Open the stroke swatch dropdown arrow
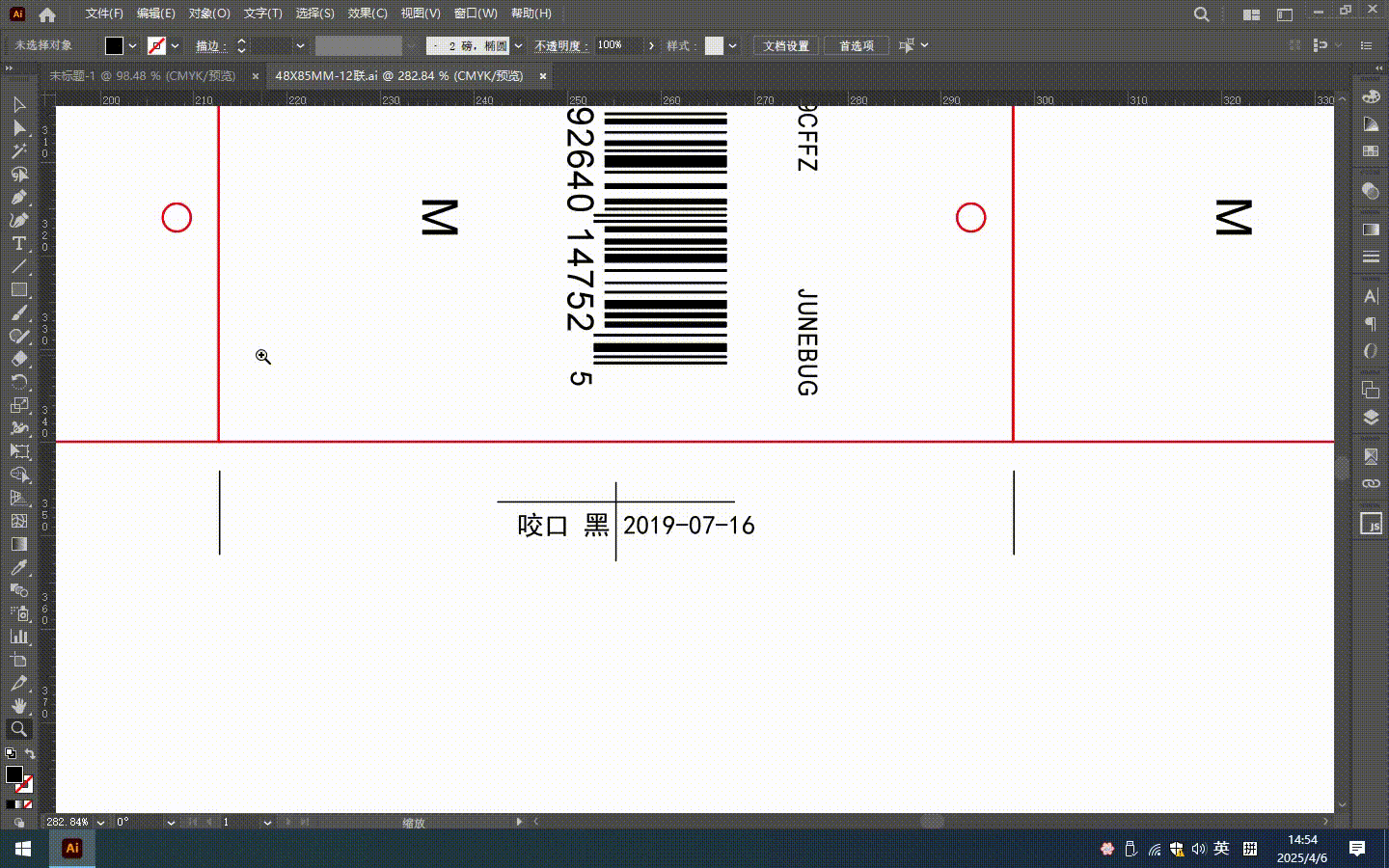1389x868 pixels. [x=175, y=45]
